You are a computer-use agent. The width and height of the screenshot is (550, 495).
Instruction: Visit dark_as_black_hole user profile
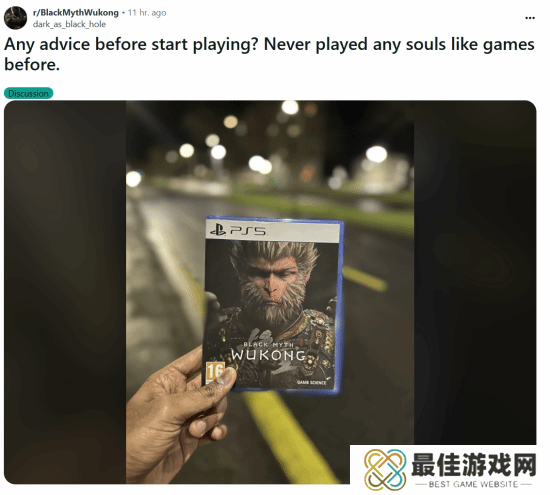pyautogui.click(x=69, y=24)
